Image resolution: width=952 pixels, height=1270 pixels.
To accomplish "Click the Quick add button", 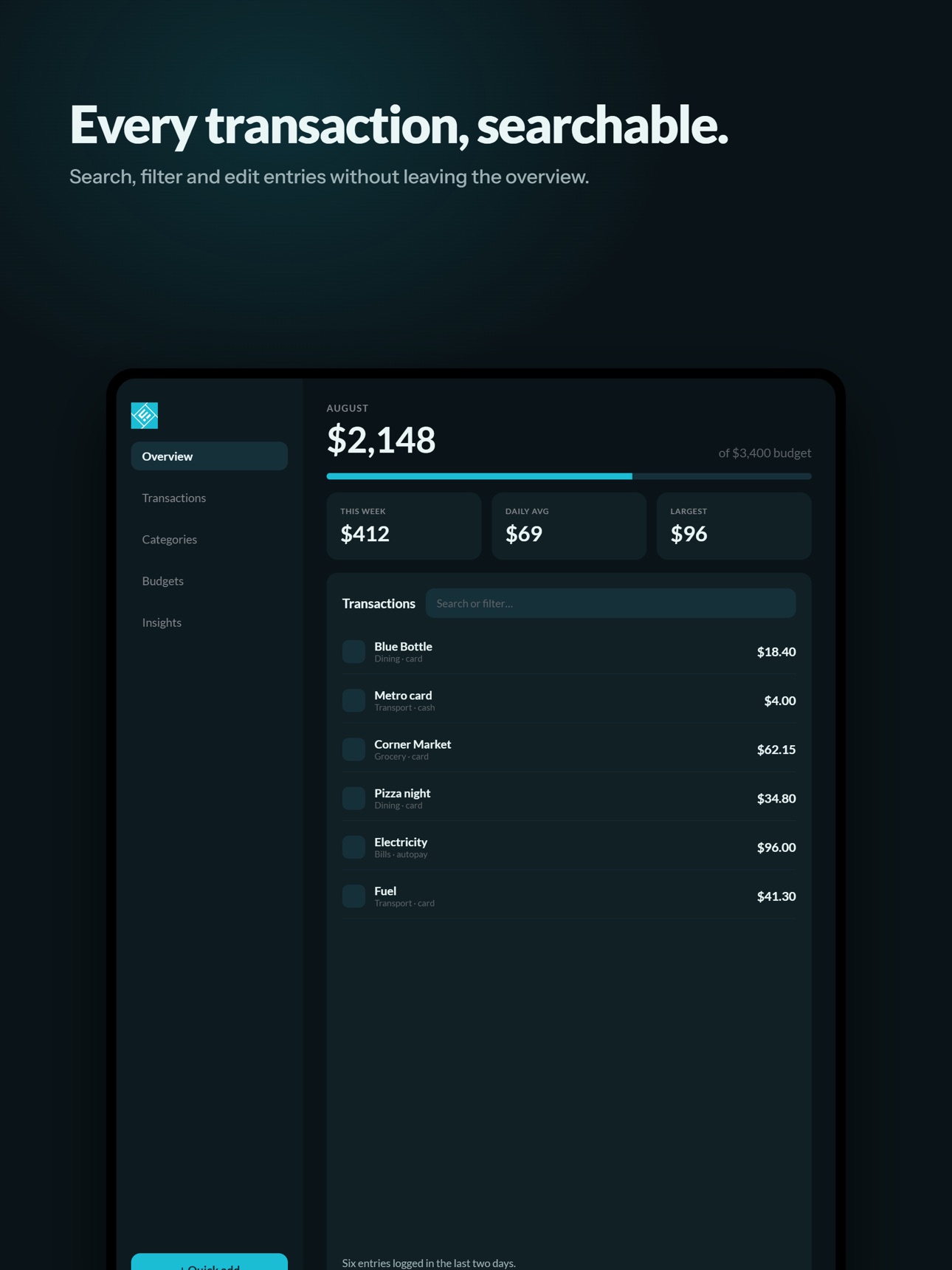I will pyautogui.click(x=209, y=1262).
